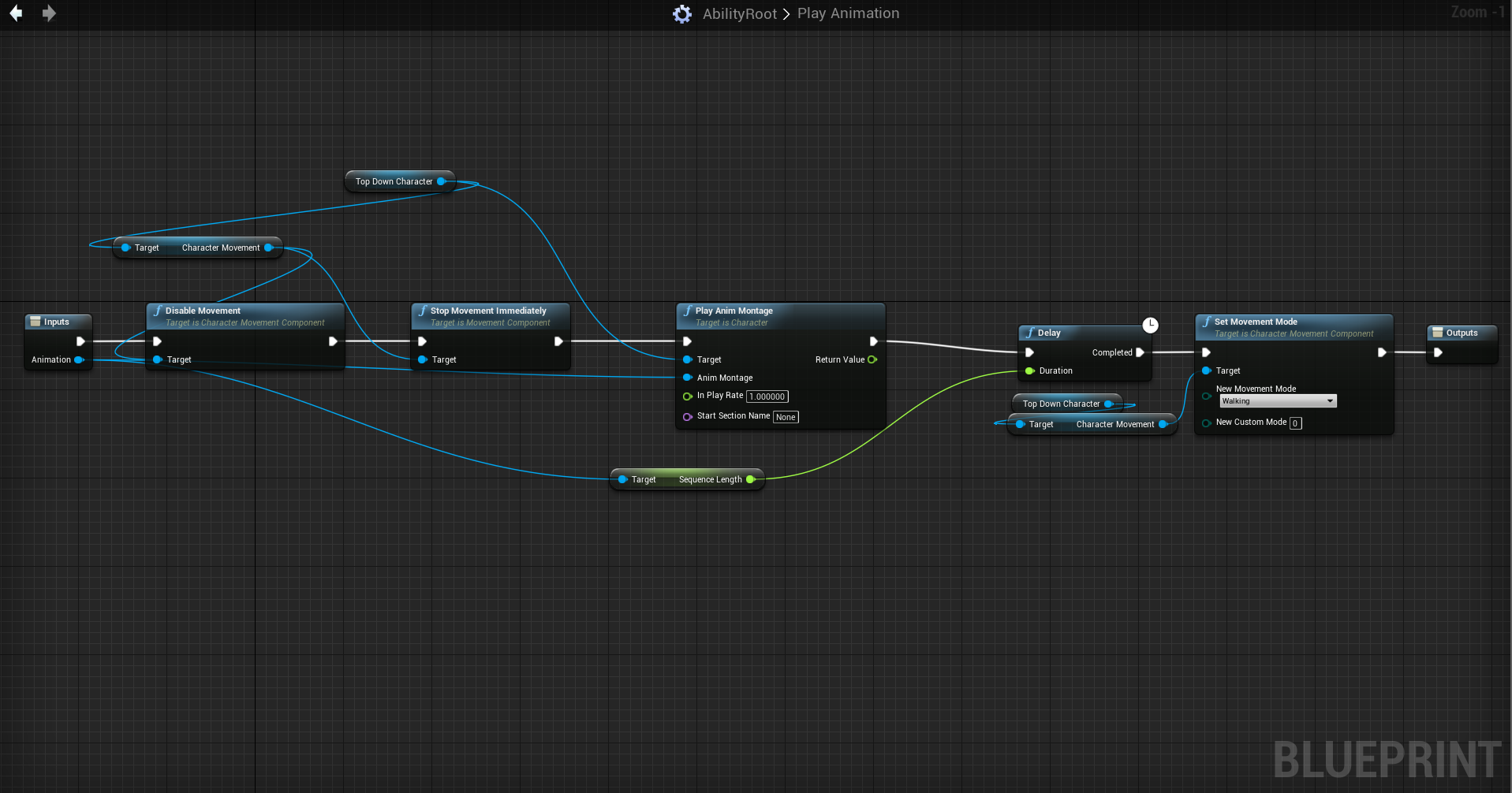Click the Outputs node header icon
This screenshot has height=793, width=1512.
point(1437,333)
